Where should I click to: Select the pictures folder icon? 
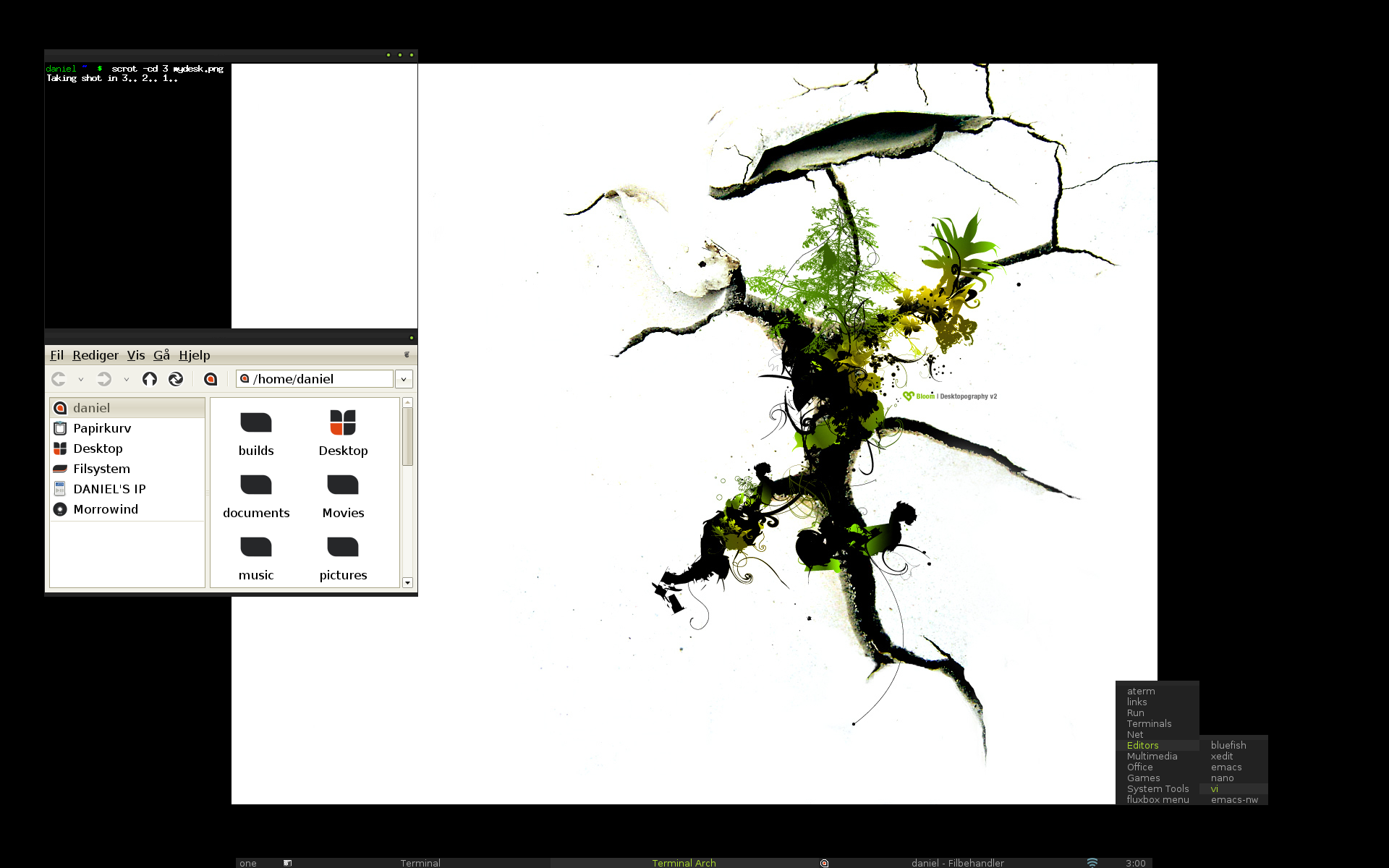[x=343, y=547]
